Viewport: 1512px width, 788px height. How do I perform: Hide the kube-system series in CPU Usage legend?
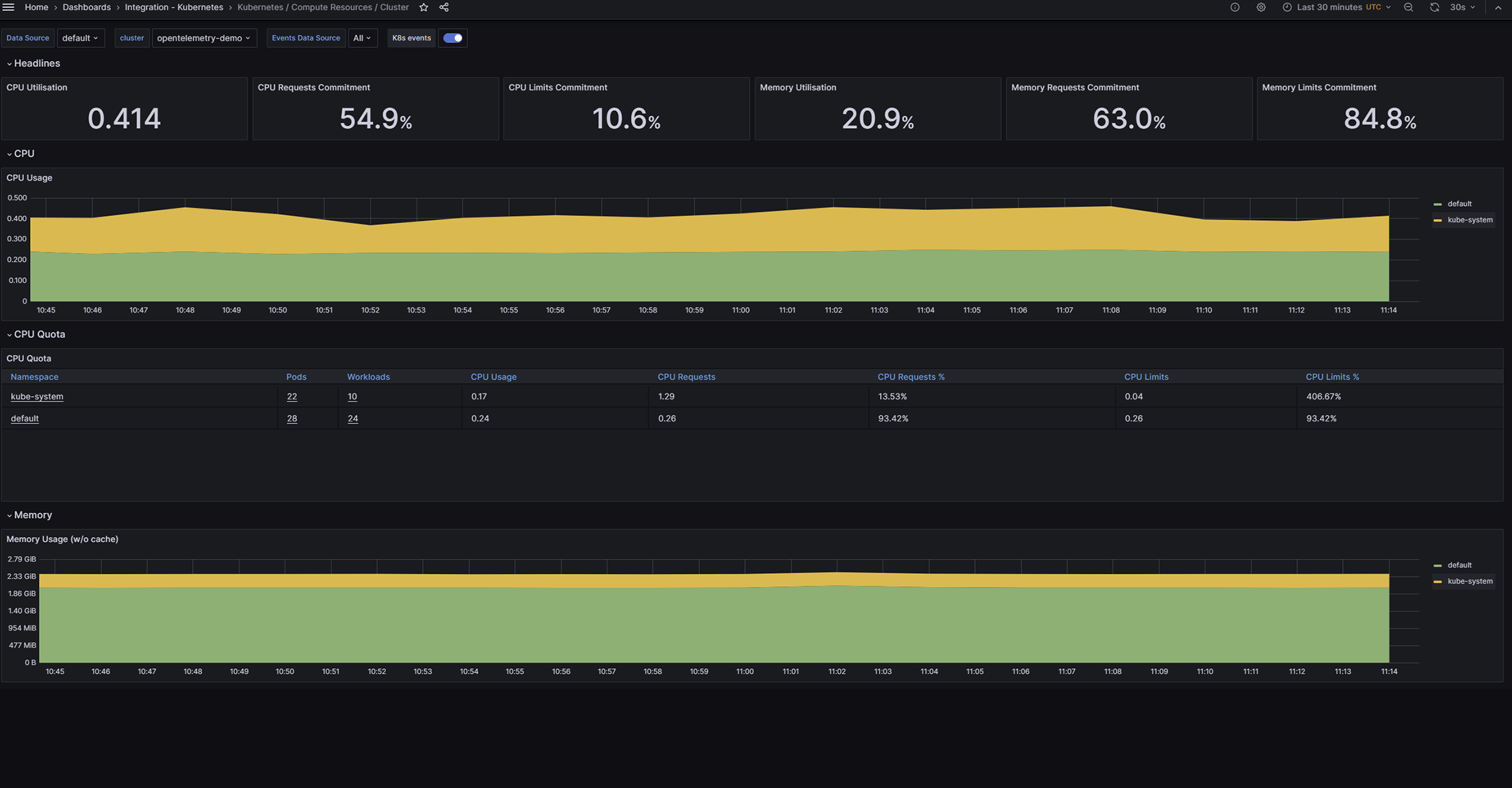click(x=1470, y=220)
